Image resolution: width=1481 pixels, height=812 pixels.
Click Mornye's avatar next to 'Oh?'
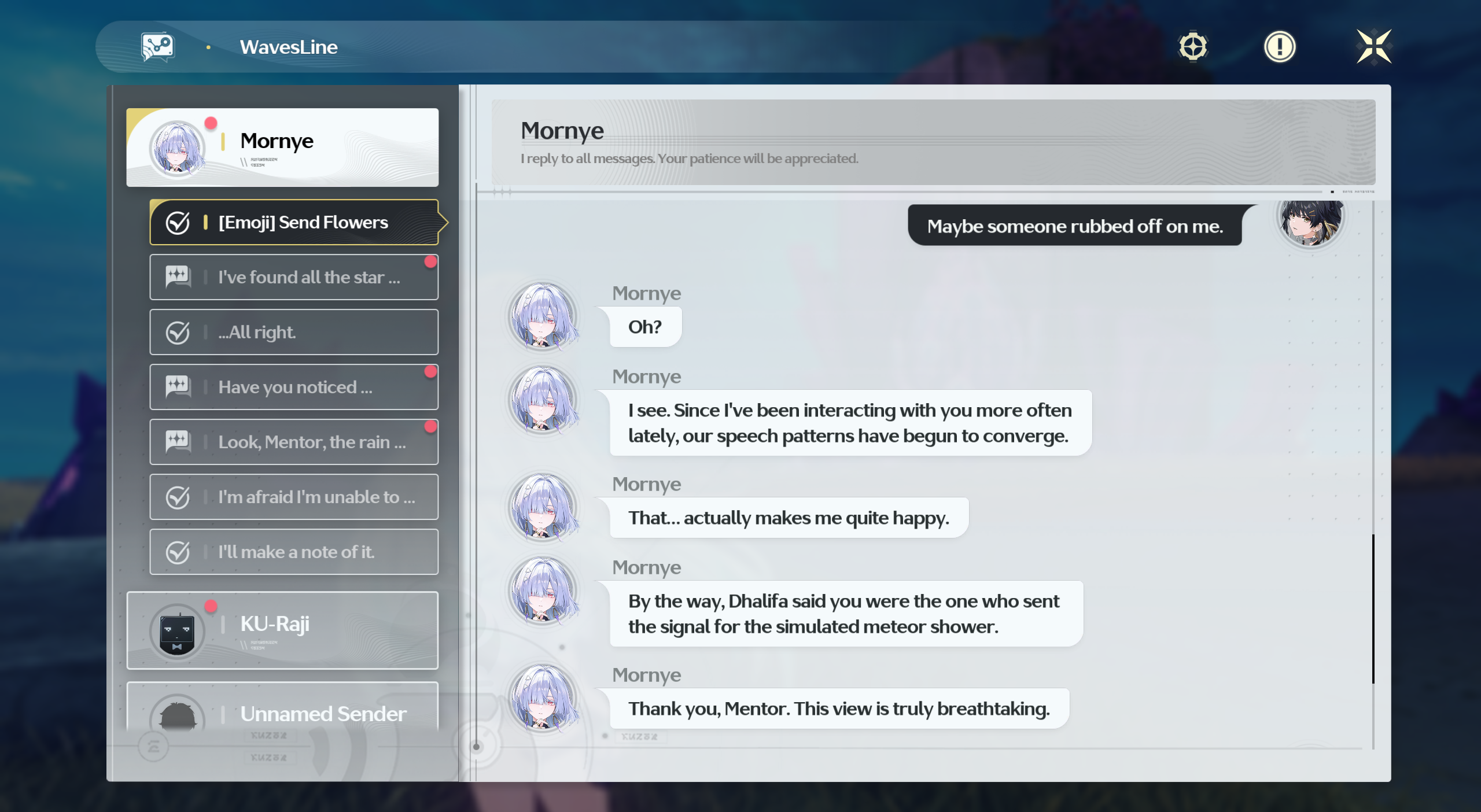pyautogui.click(x=542, y=316)
